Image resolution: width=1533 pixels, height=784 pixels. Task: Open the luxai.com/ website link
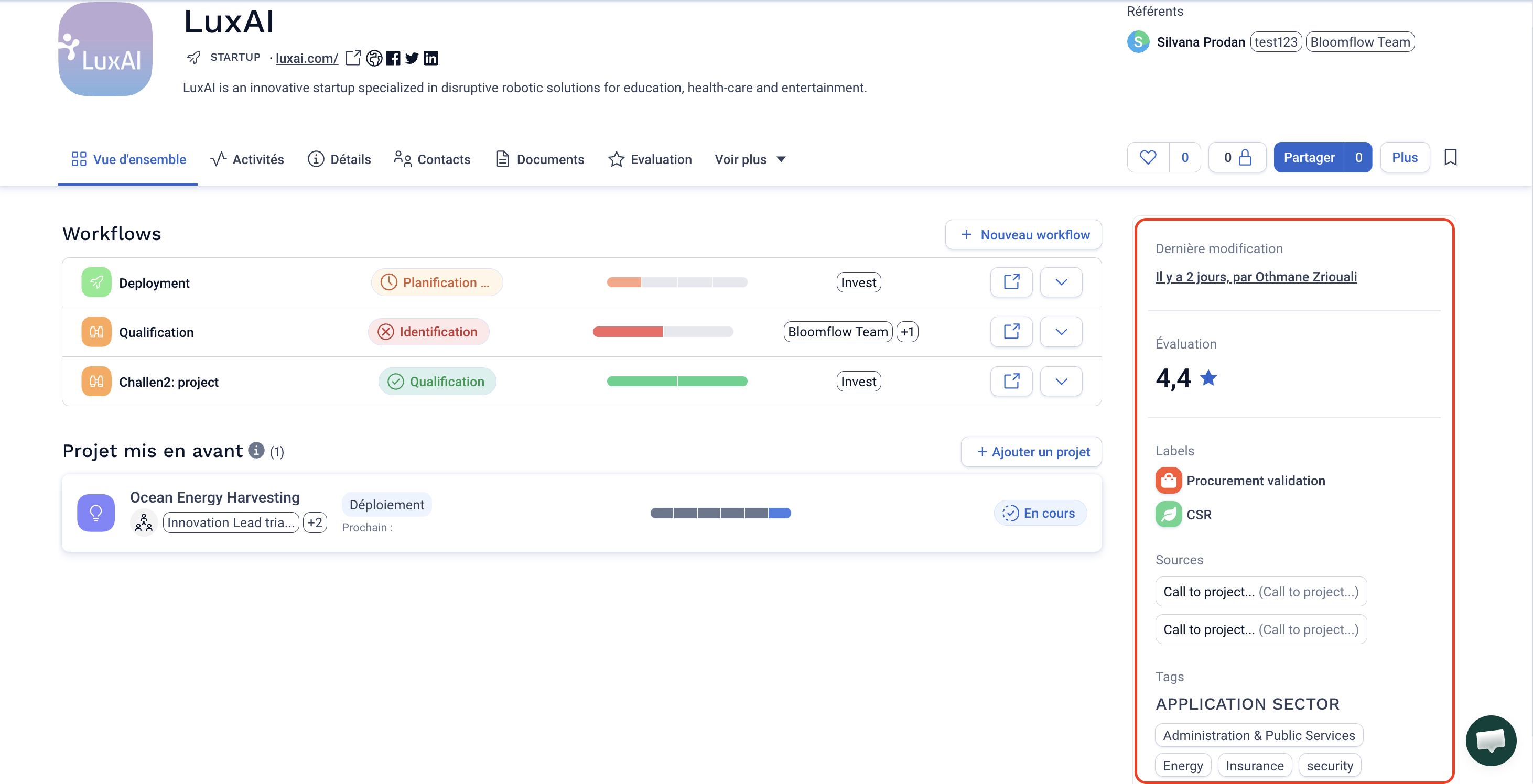coord(307,58)
